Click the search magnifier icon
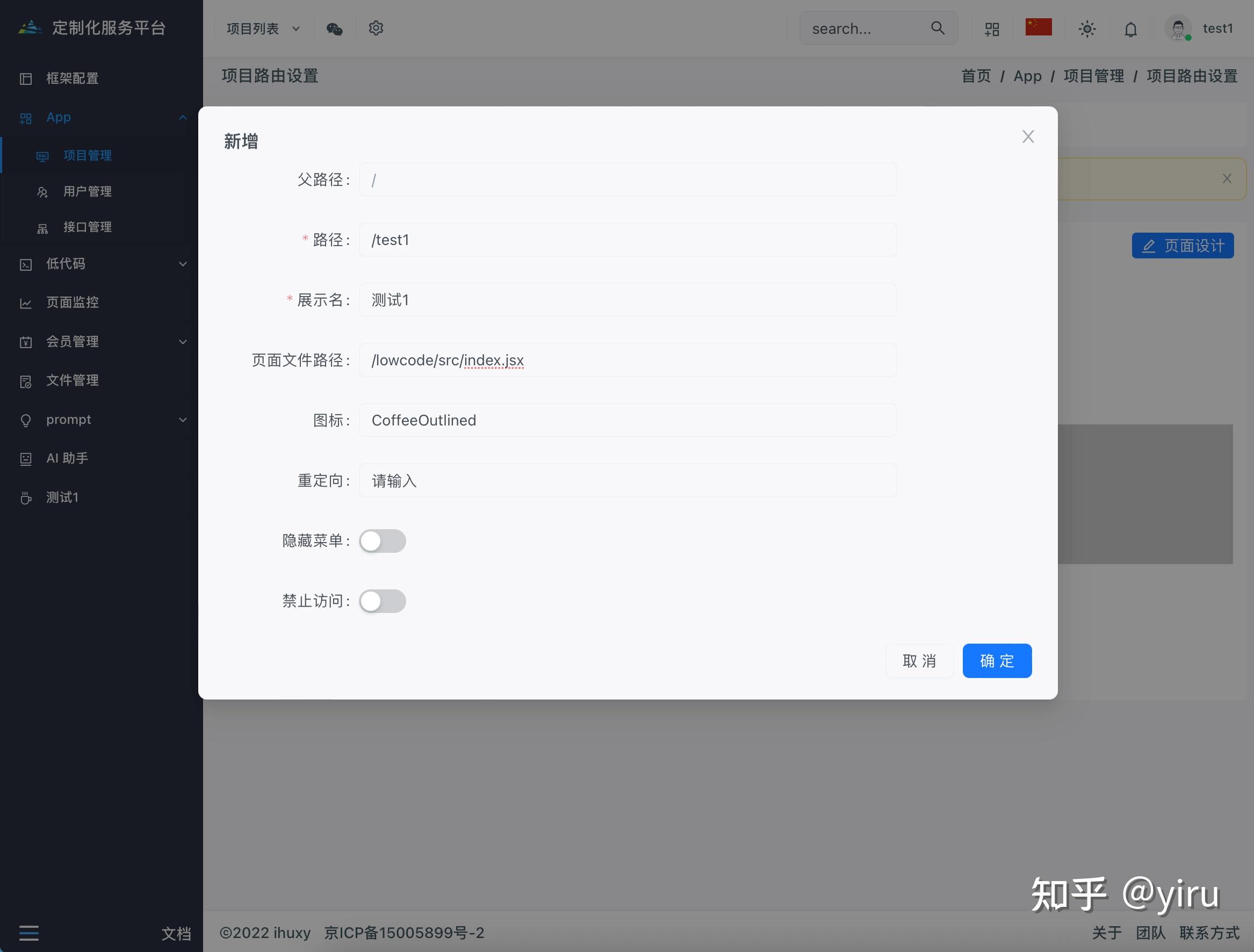1254x952 pixels. [x=938, y=28]
